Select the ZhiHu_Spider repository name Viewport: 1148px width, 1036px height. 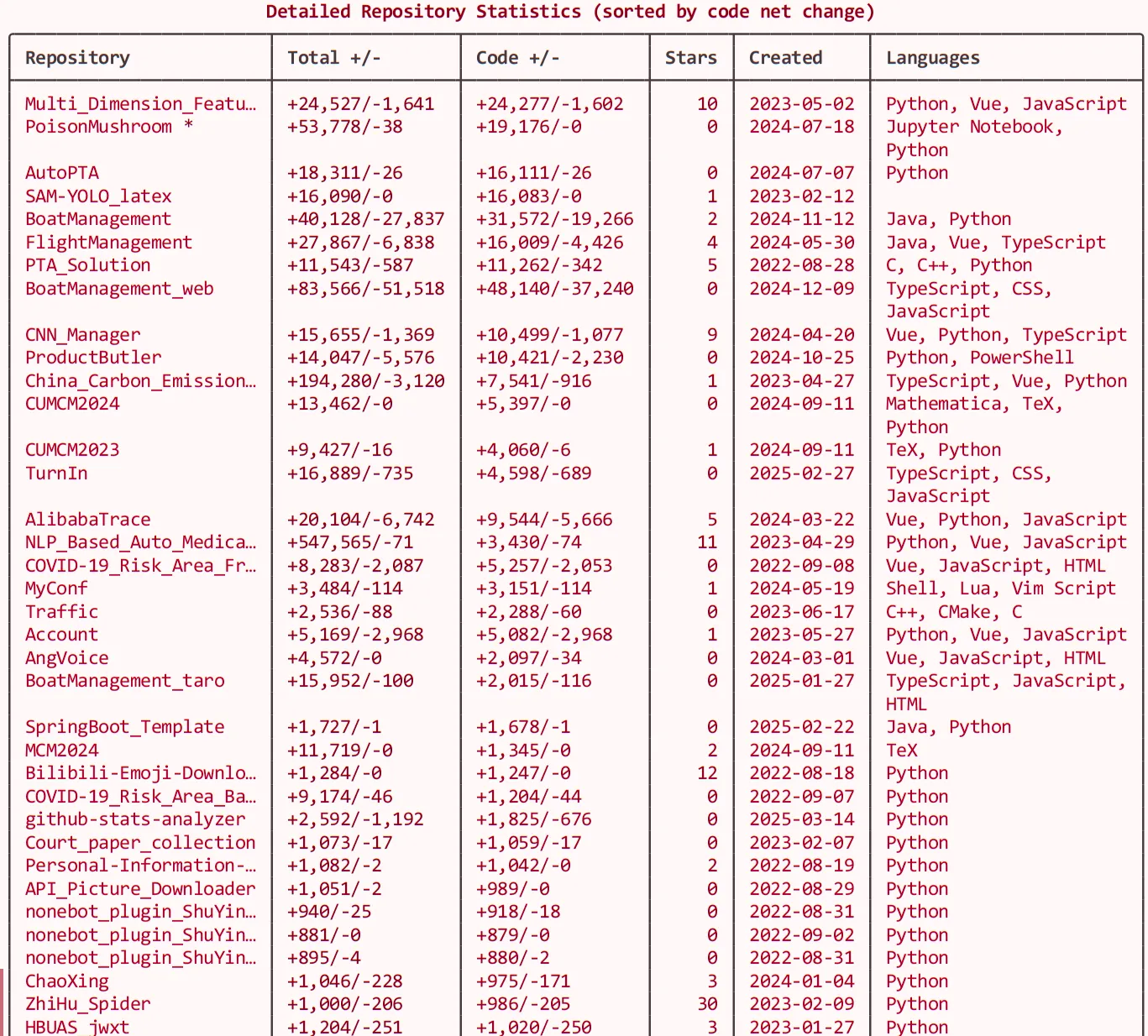coord(88,1004)
